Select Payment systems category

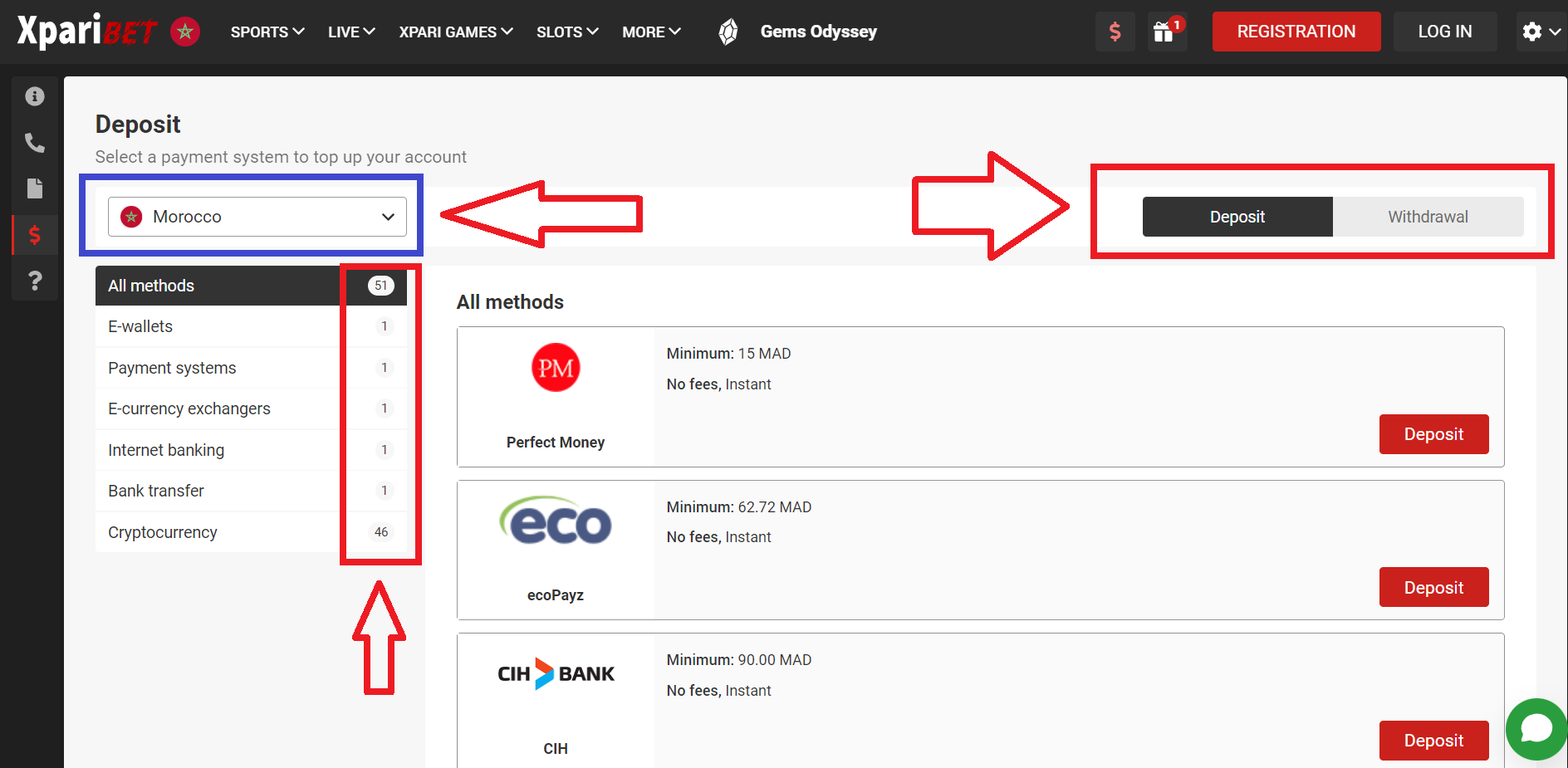(251, 368)
